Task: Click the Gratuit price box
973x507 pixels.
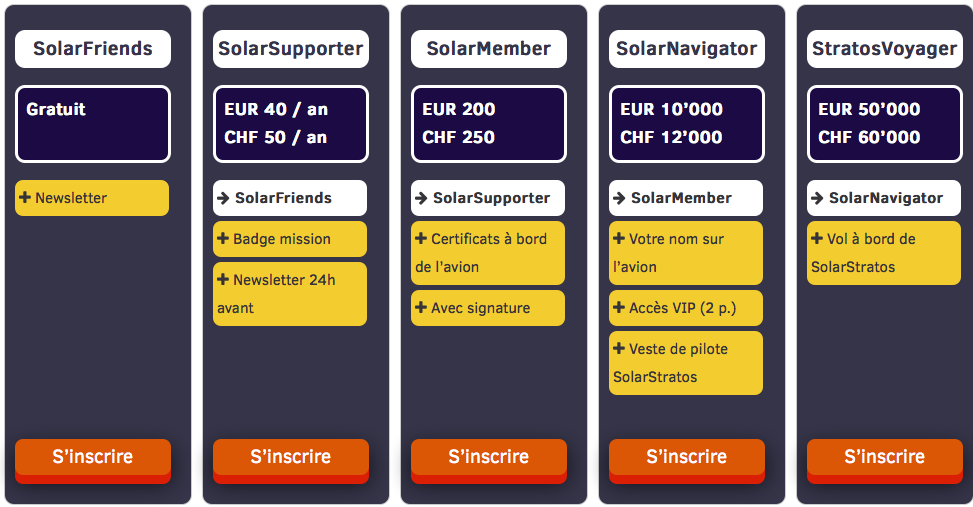Action: (x=92, y=124)
